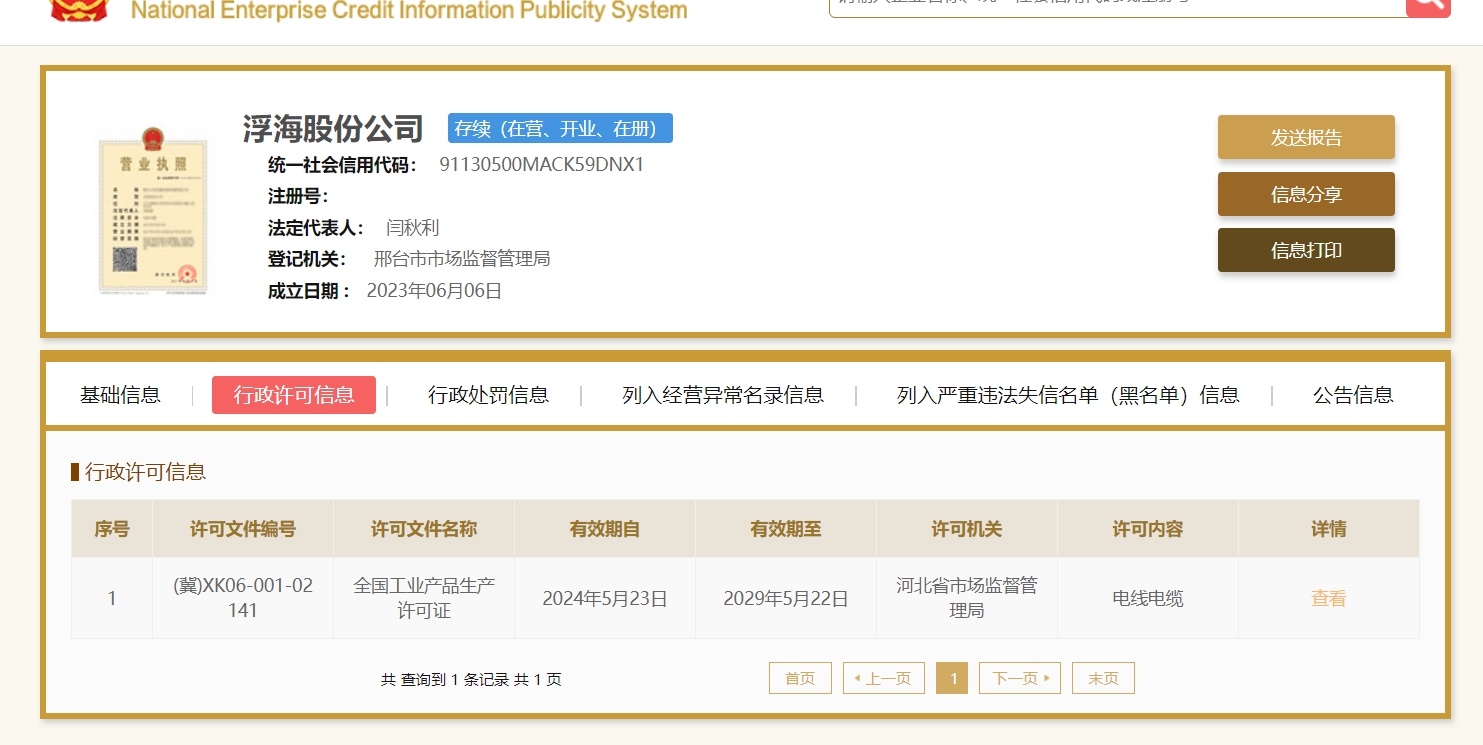Click the 查看 details link
This screenshot has height=745, width=1483.
point(1328,599)
